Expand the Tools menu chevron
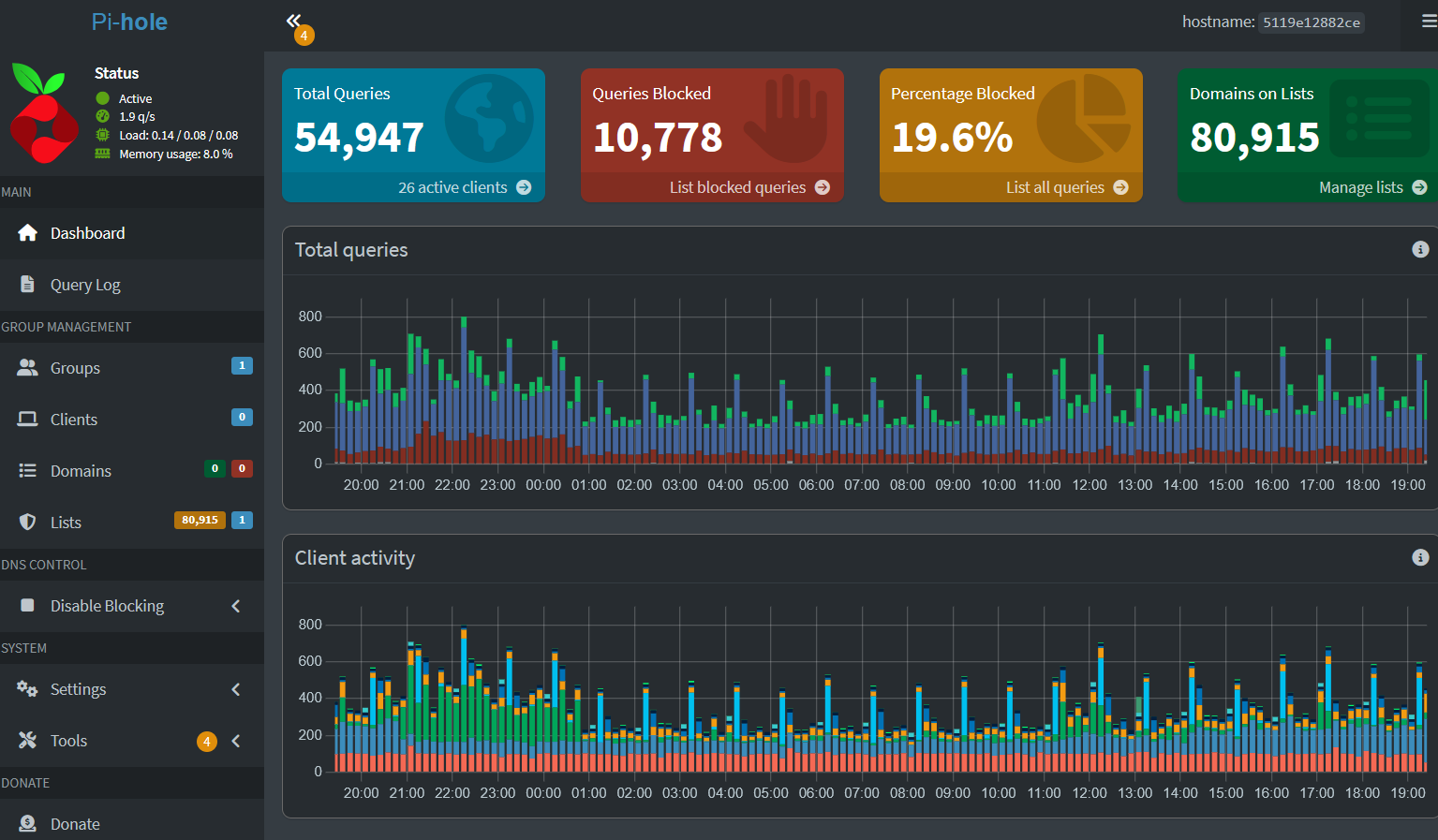 236,741
